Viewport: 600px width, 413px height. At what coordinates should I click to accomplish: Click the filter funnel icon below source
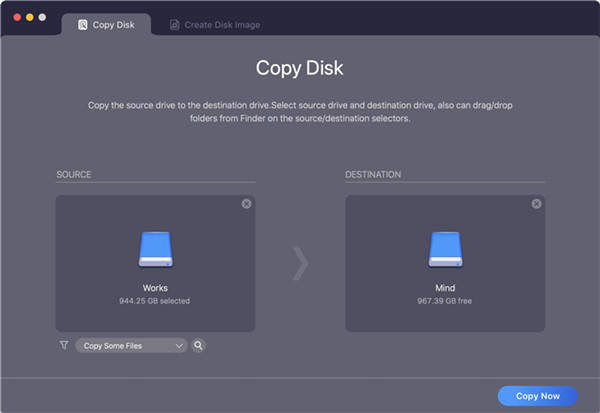point(64,345)
